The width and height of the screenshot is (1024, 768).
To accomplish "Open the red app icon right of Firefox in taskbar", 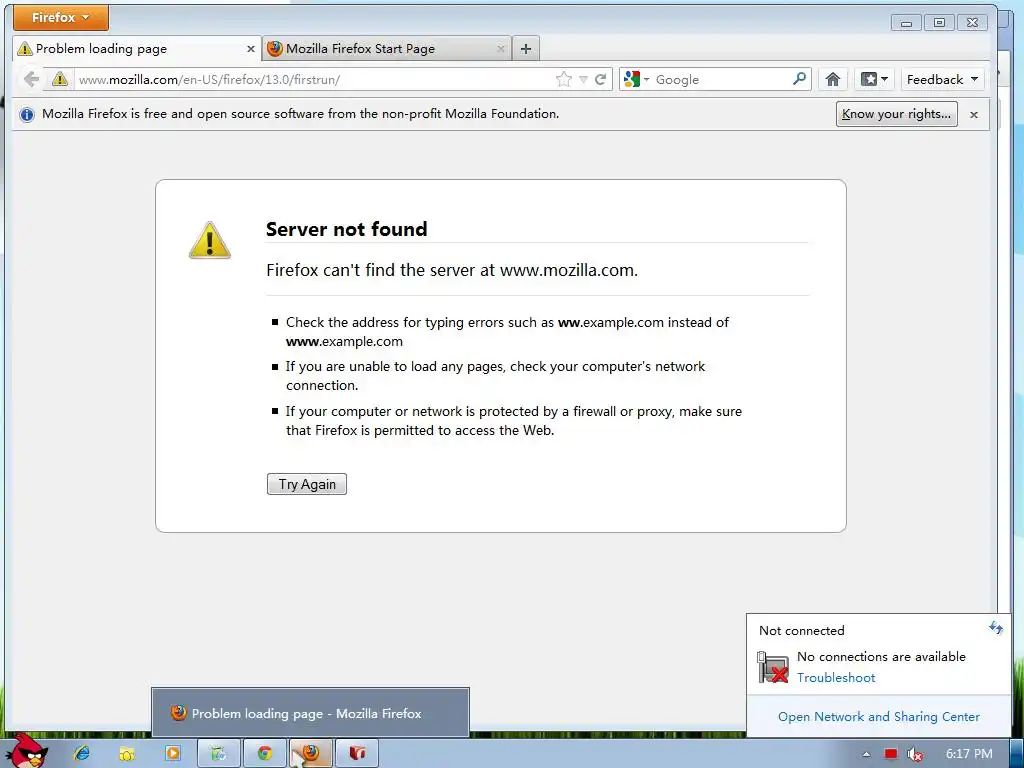I will pos(357,753).
